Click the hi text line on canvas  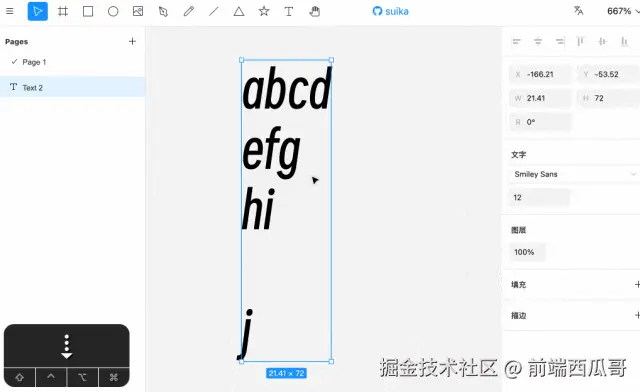258,208
